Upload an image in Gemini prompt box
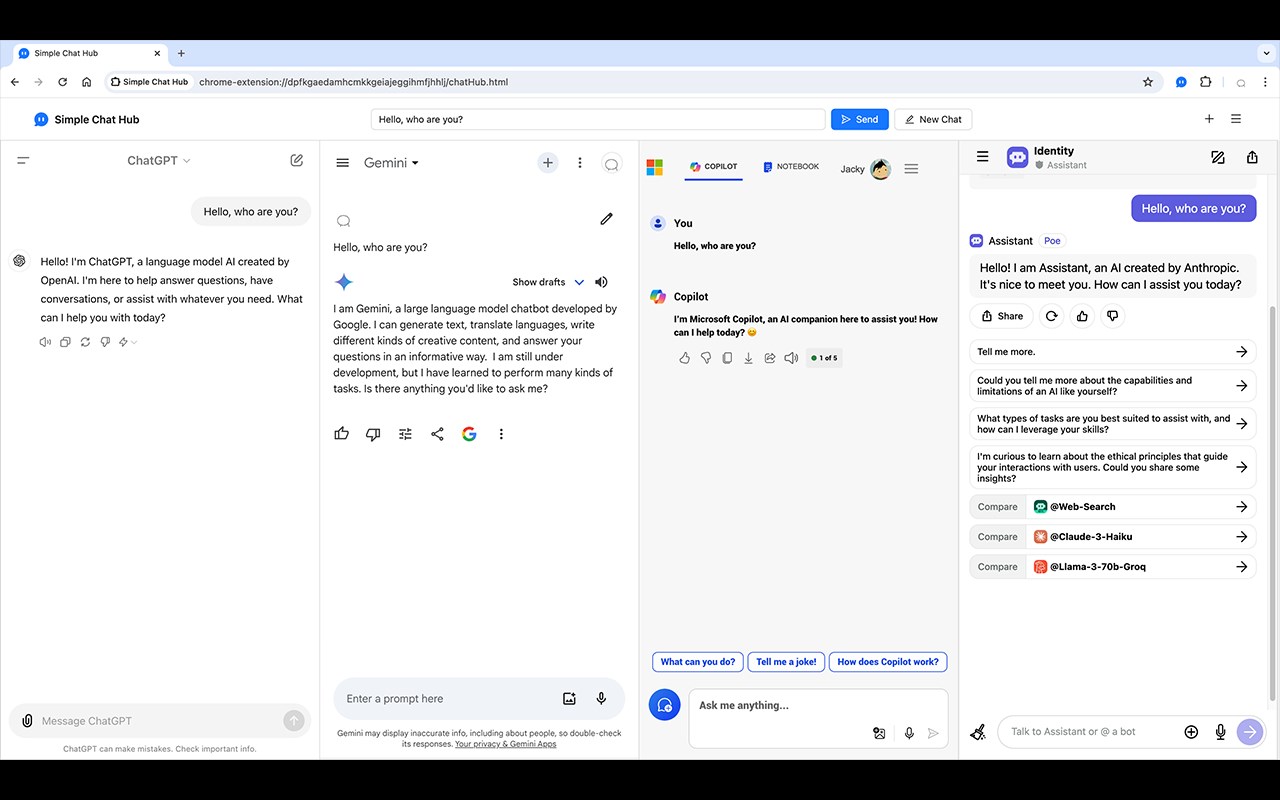This screenshot has width=1280, height=800. click(569, 699)
